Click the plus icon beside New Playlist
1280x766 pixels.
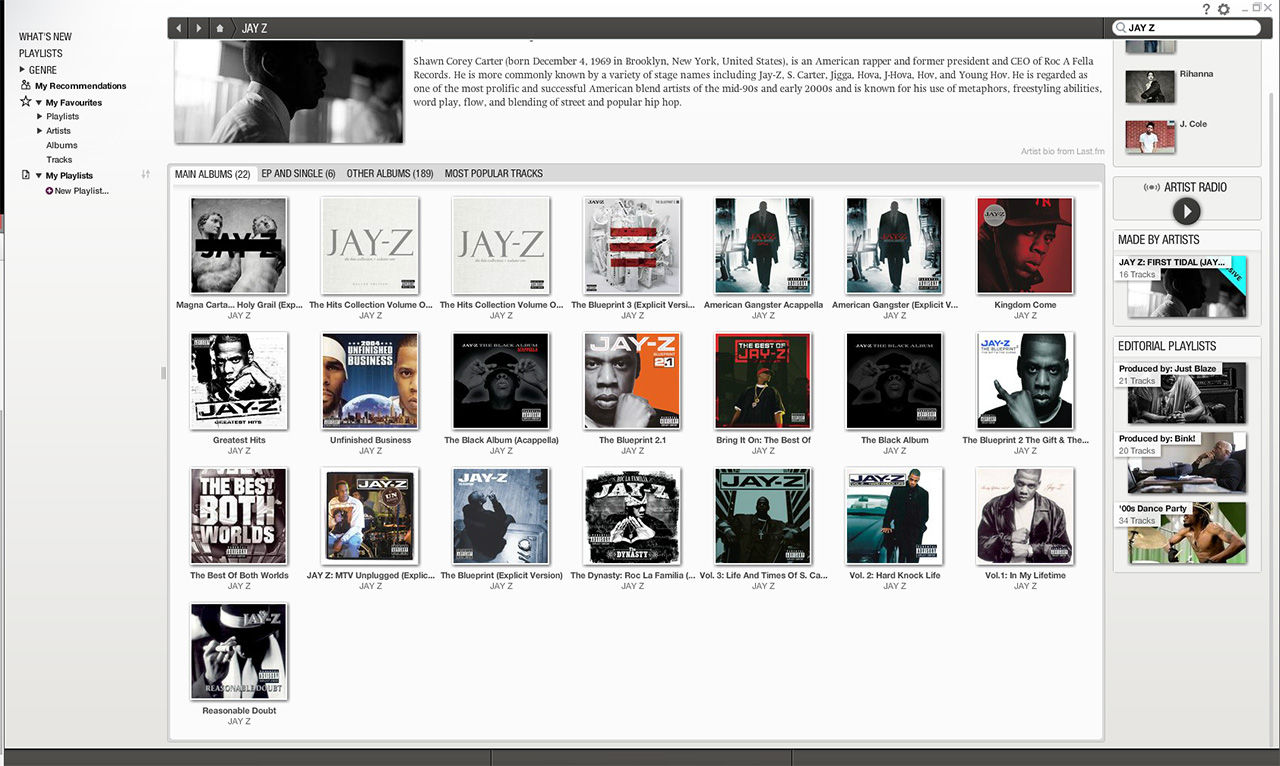(x=49, y=191)
